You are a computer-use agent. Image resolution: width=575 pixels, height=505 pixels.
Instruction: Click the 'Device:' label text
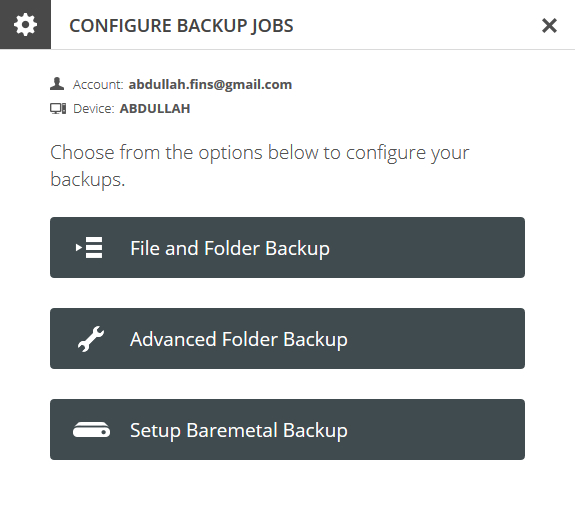point(94,109)
